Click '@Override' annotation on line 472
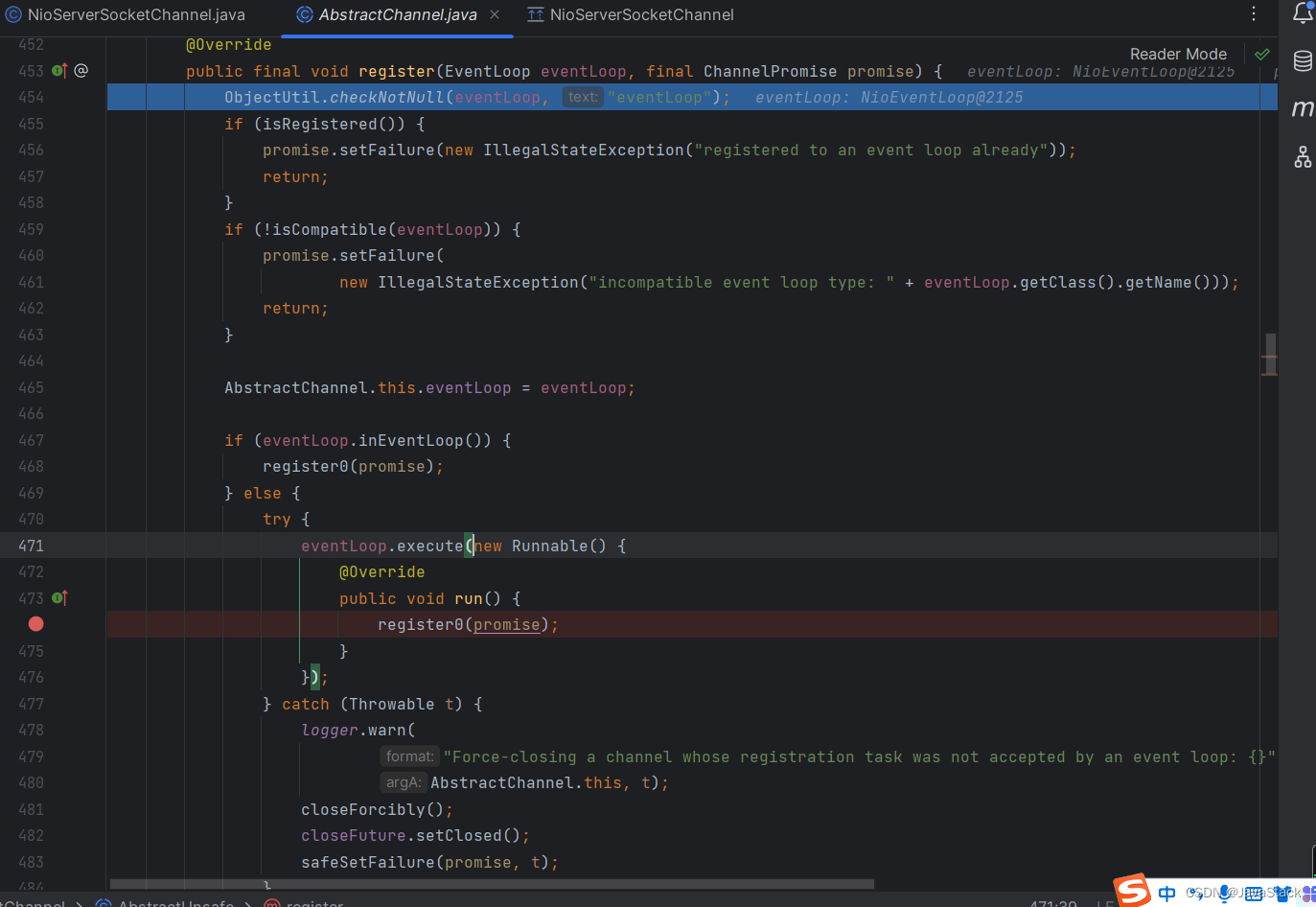Screen dimensions: 1316x907 (382, 571)
